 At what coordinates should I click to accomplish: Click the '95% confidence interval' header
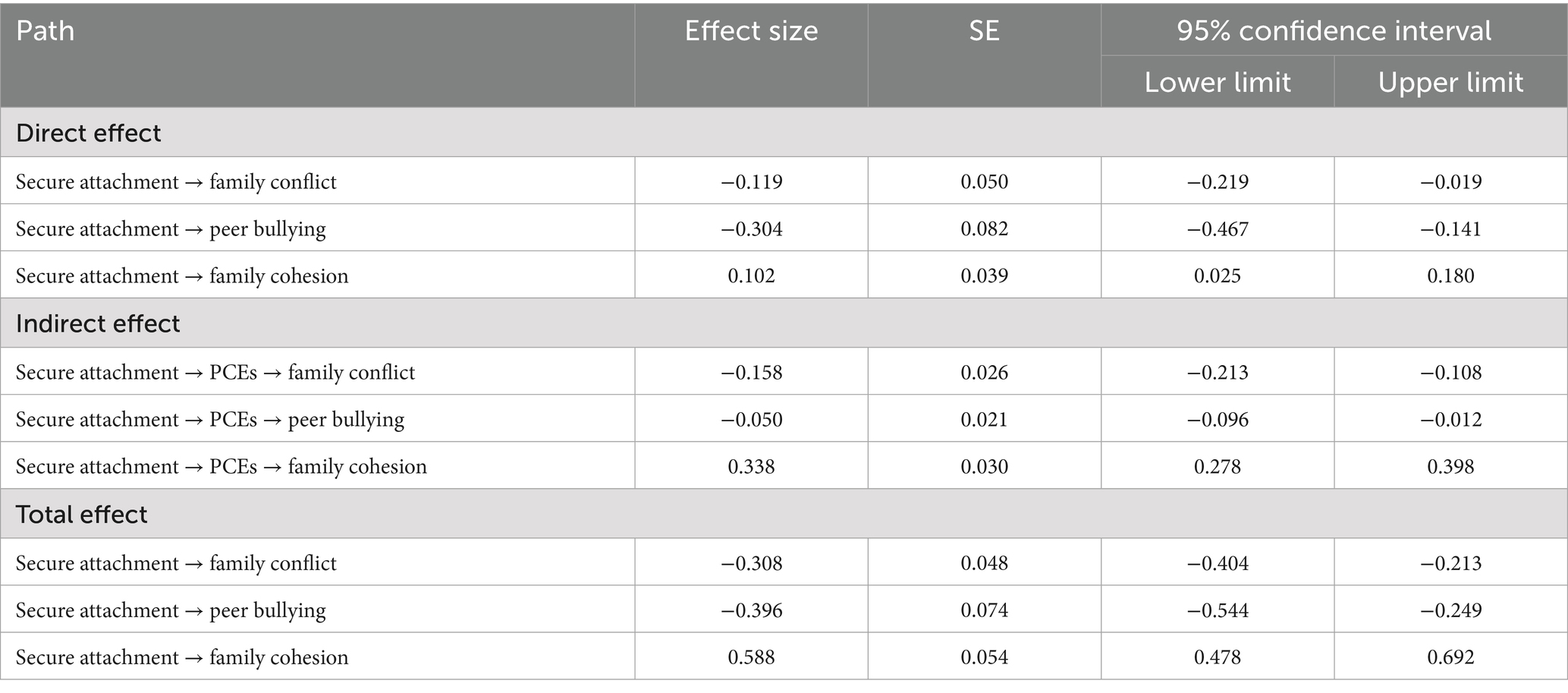(x=1334, y=31)
